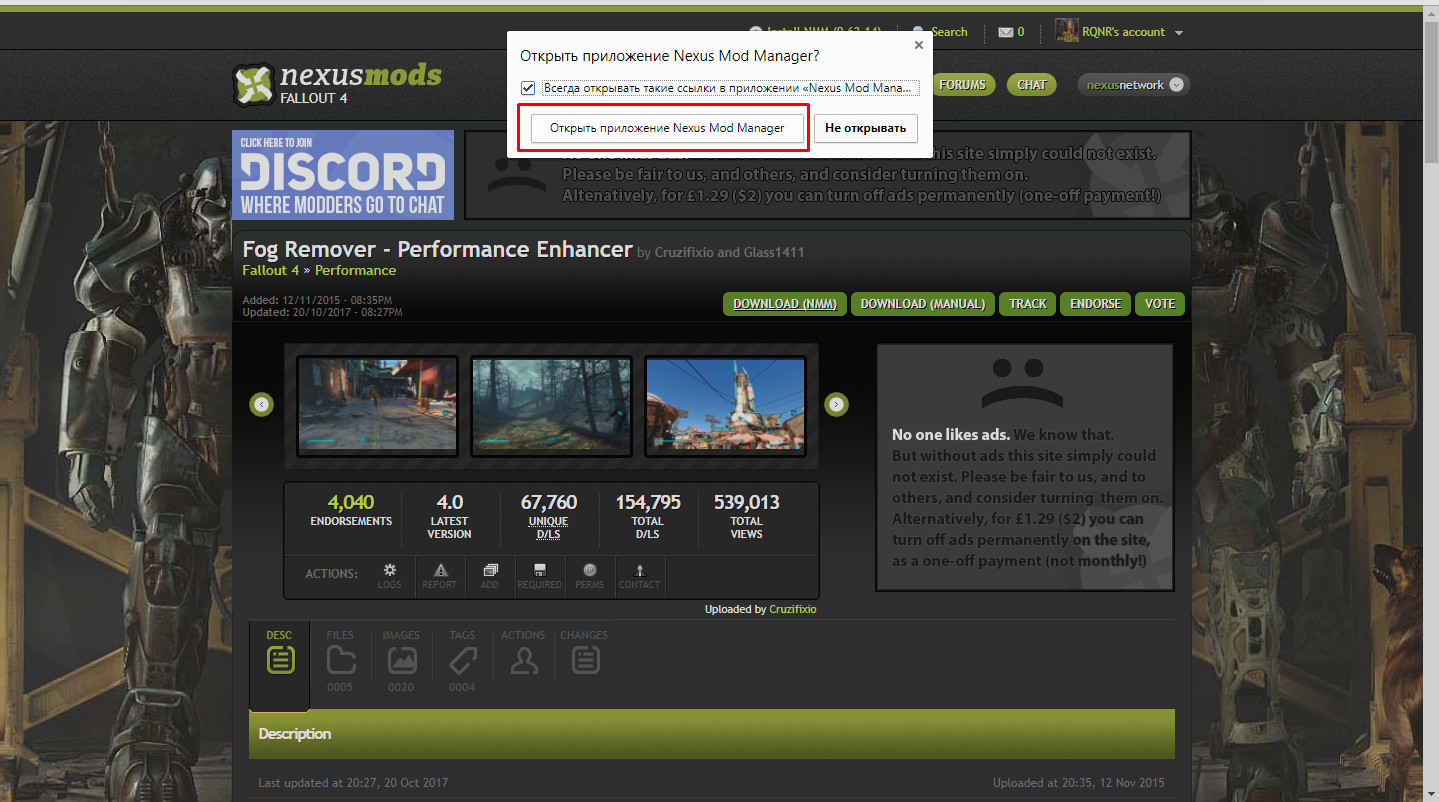Switch to the FILES tab
The width and height of the screenshot is (1439, 802).
[x=340, y=661]
